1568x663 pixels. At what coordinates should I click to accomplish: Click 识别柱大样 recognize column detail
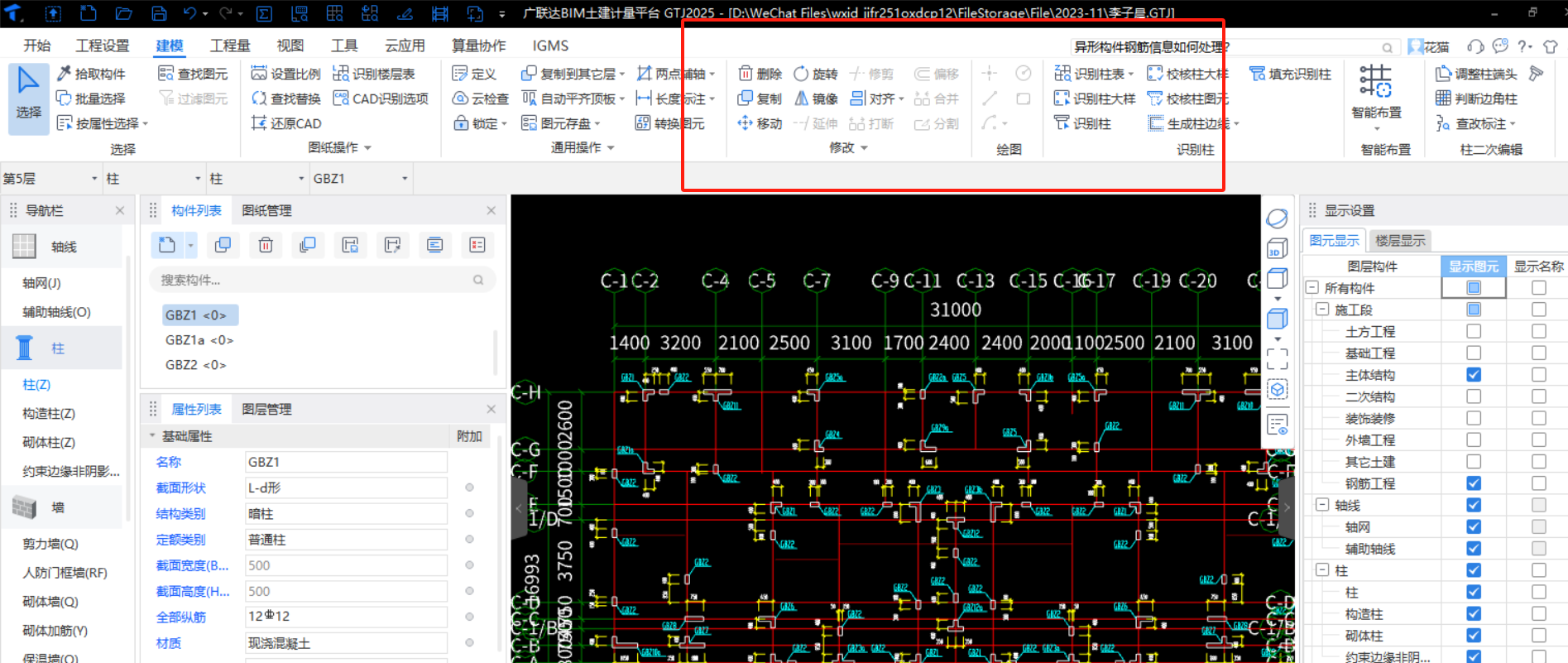(1095, 98)
